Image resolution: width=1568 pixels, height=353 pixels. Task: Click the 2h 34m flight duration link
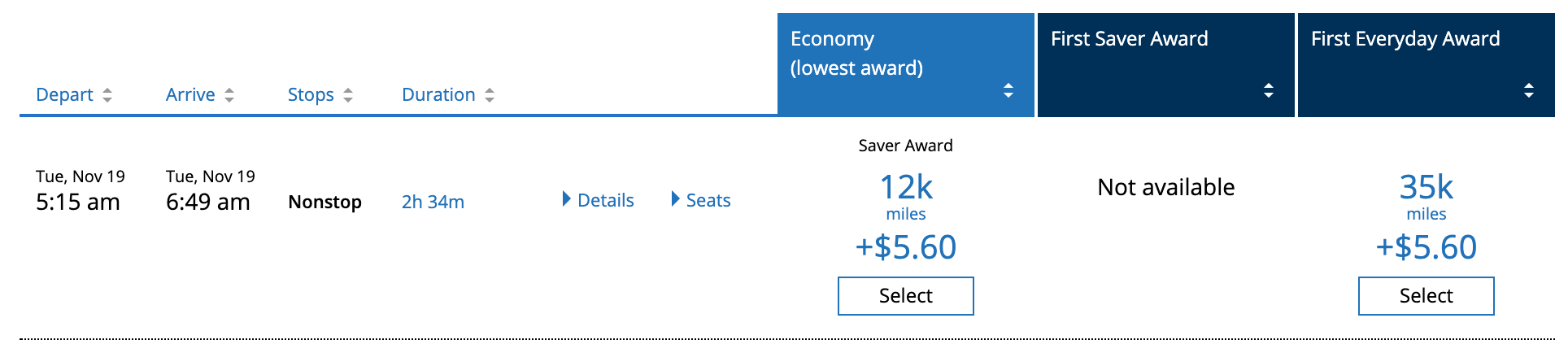point(433,203)
